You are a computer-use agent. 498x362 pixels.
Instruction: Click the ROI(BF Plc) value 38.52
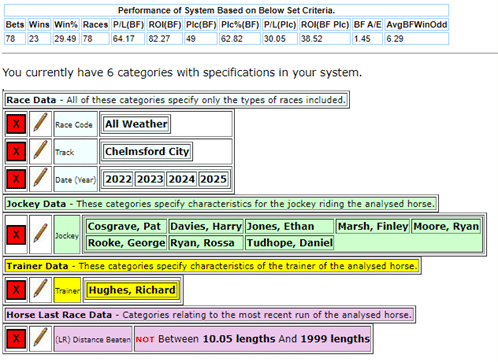pyautogui.click(x=325, y=39)
